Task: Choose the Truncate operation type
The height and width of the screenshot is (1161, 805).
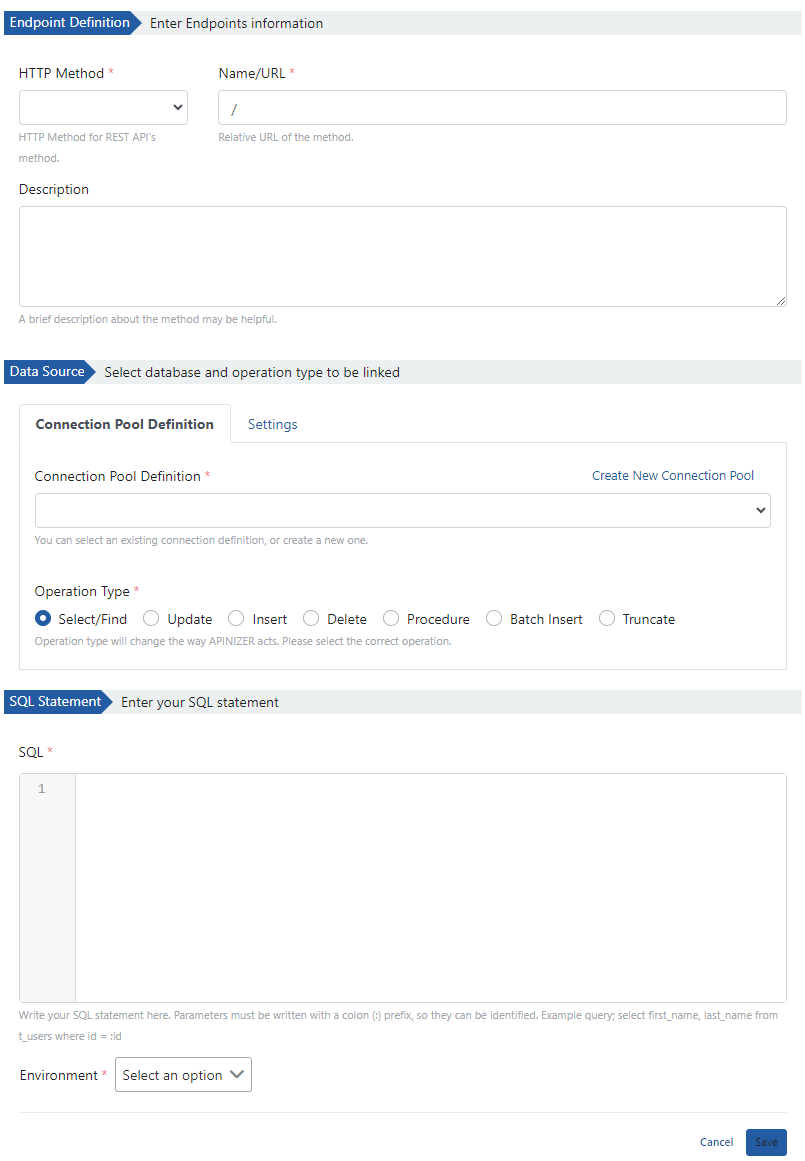Action: tap(607, 619)
